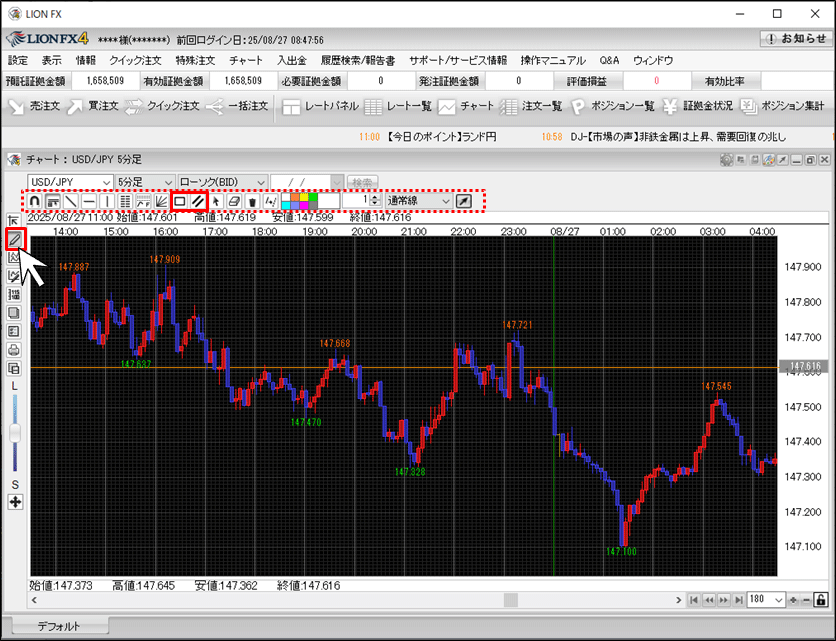The image size is (836, 641).
Task: Select the デフォルト tab
Action: (x=60, y=626)
